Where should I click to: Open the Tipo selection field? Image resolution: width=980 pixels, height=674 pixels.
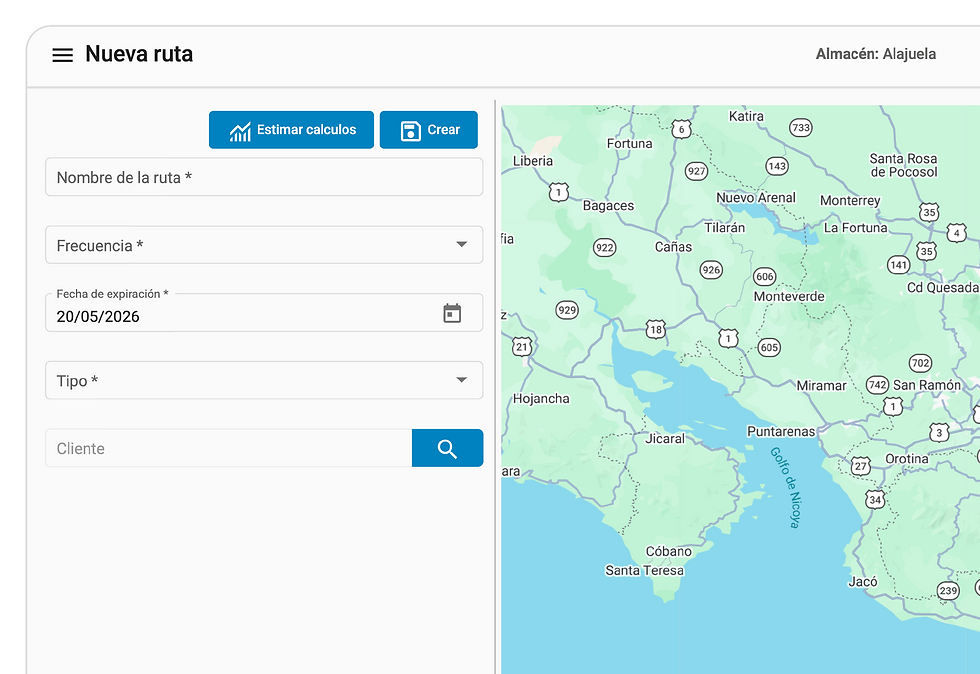[264, 380]
